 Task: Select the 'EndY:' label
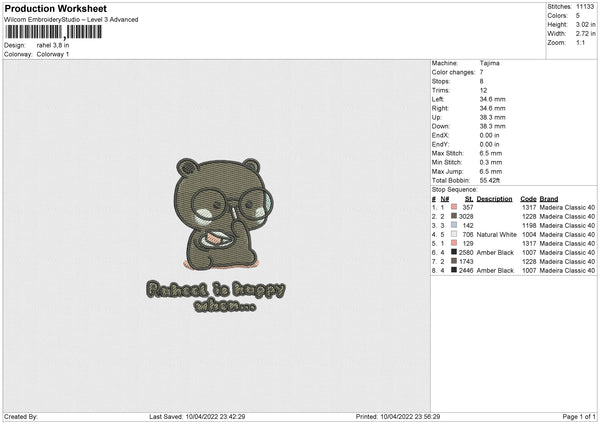point(440,144)
